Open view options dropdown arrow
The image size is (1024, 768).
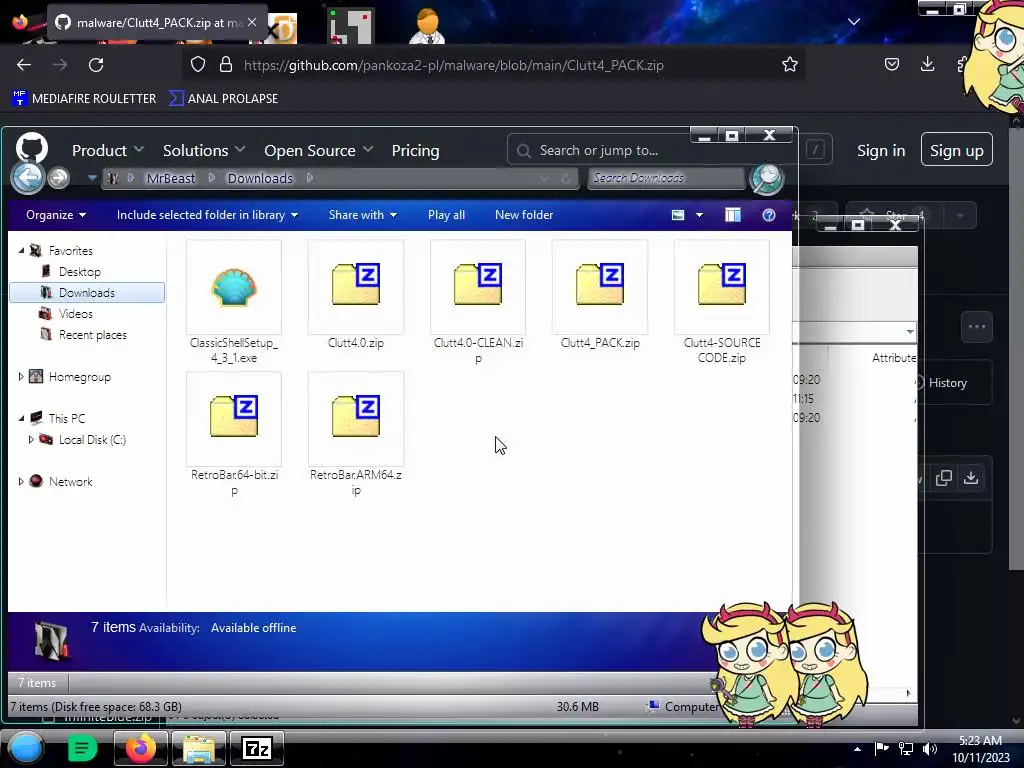tap(699, 215)
